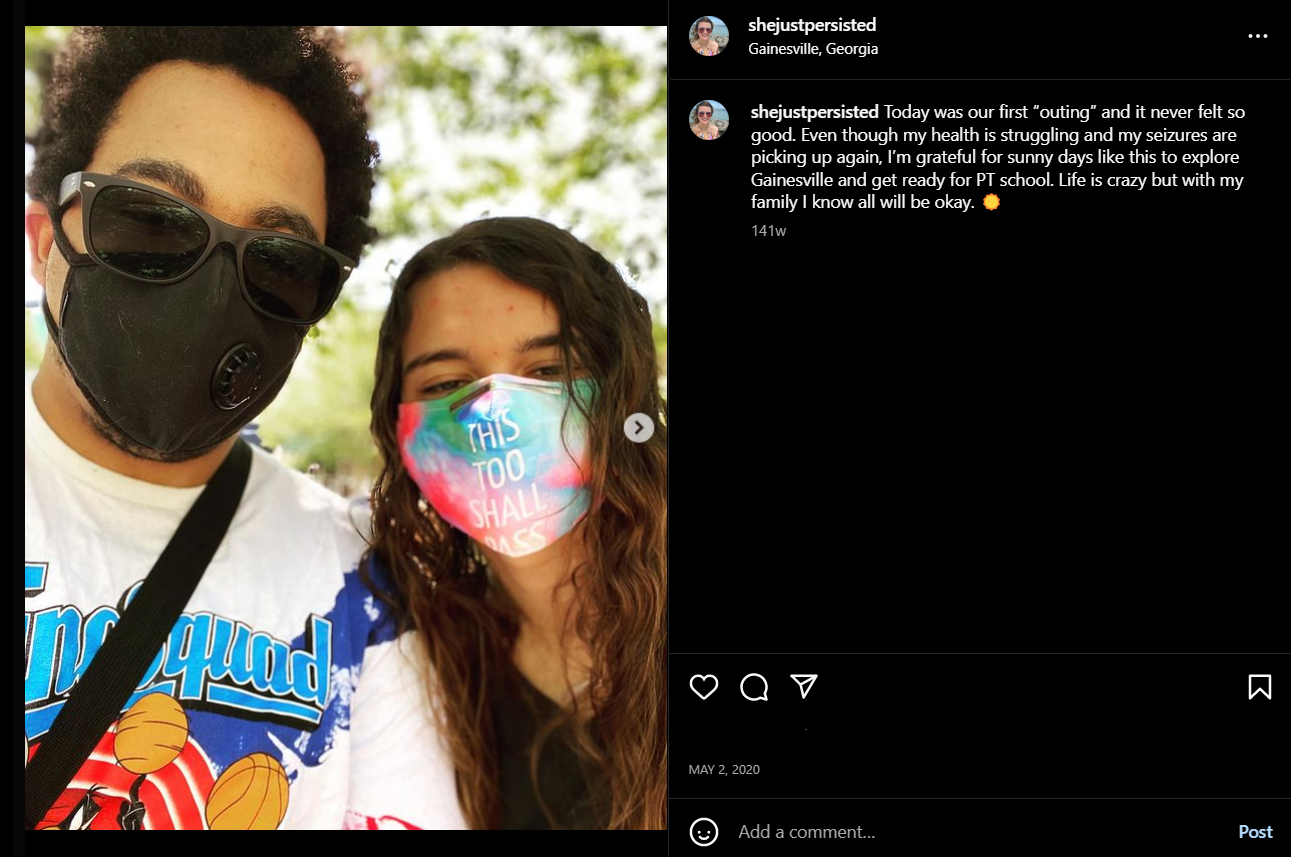Screen dimensions: 1291x857
Task: Save post with the bookmark icon
Action: (x=1259, y=687)
